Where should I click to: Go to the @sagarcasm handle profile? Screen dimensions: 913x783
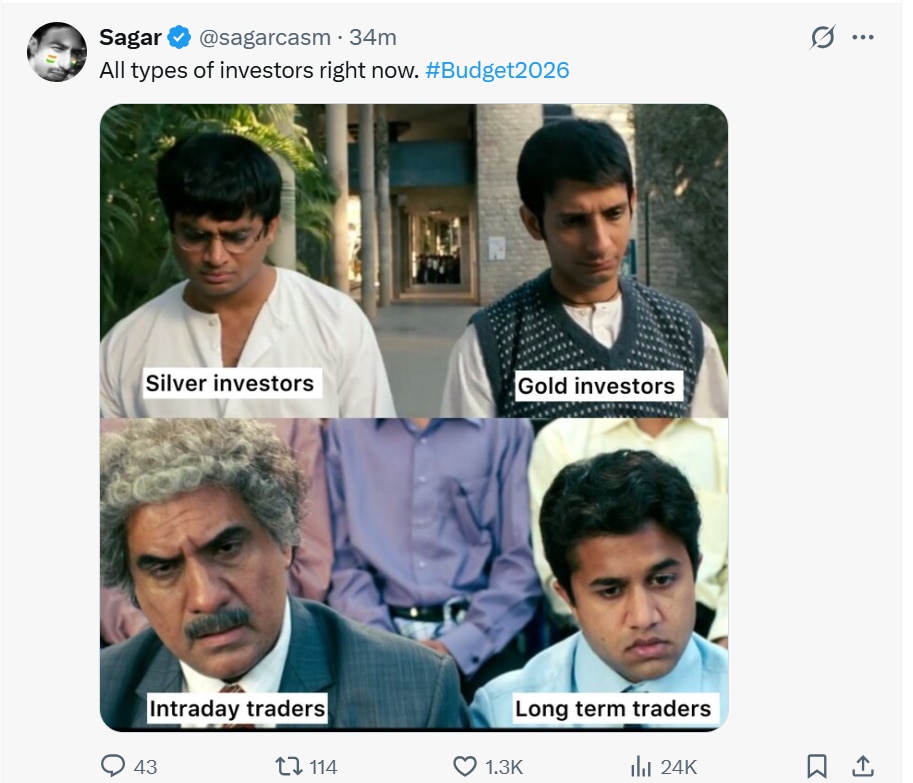click(x=264, y=38)
